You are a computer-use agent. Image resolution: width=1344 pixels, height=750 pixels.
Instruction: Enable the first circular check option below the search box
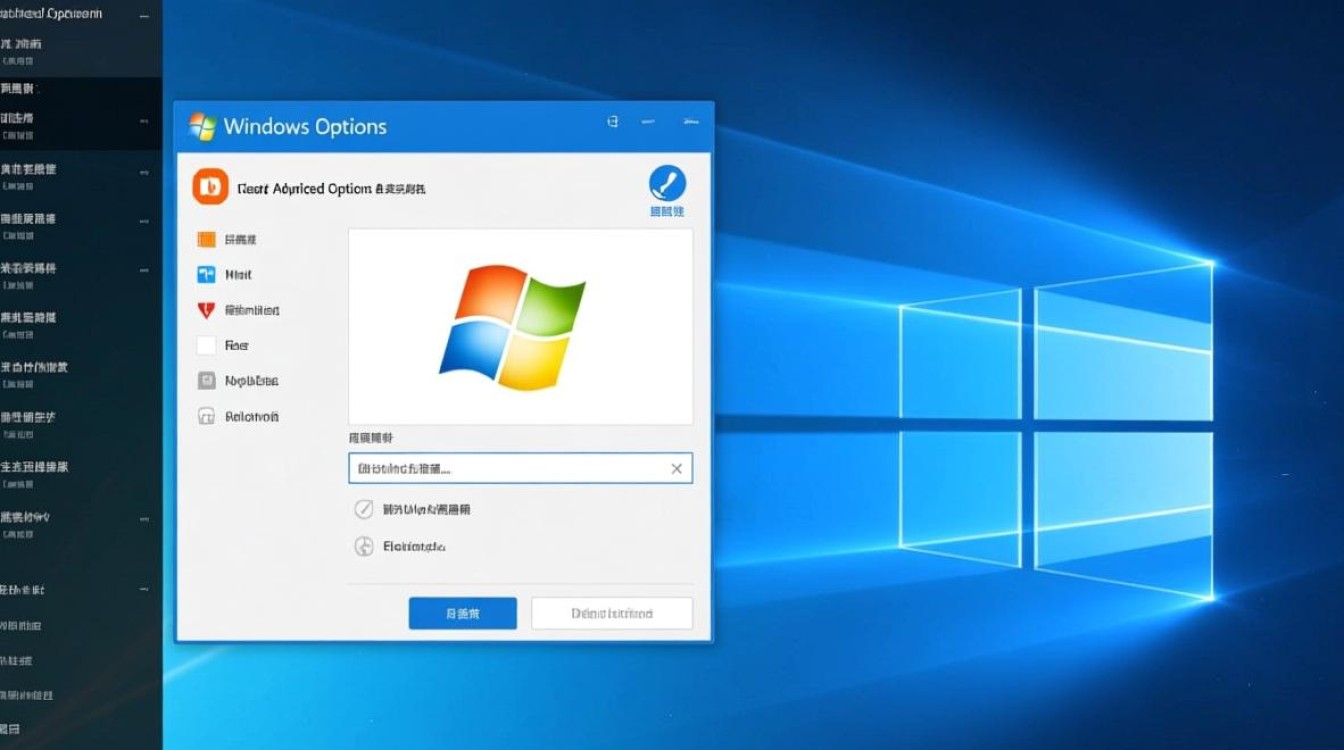point(364,509)
